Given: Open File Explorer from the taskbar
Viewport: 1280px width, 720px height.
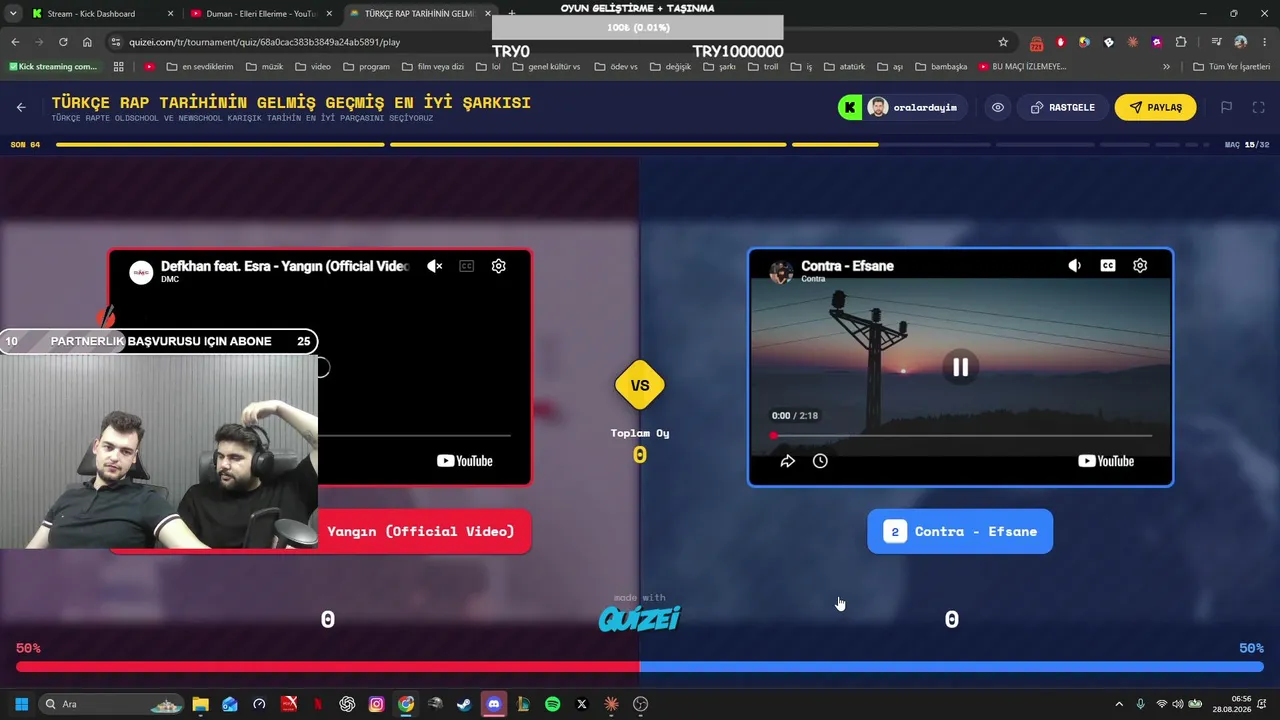Looking at the screenshot, I should pos(200,704).
